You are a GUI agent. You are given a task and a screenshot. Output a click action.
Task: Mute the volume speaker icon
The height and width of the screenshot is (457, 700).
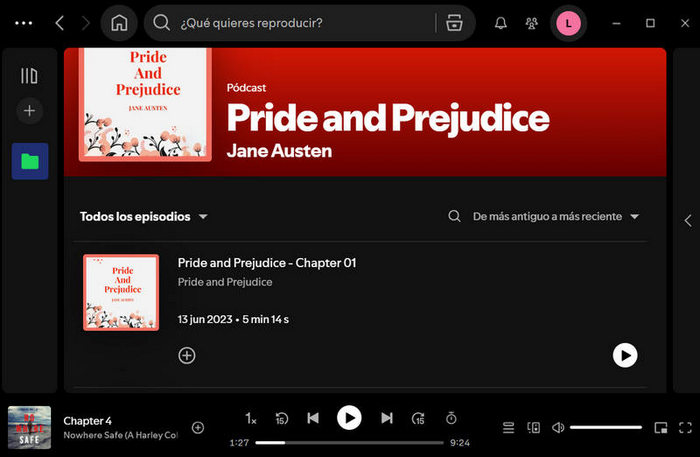coord(558,428)
